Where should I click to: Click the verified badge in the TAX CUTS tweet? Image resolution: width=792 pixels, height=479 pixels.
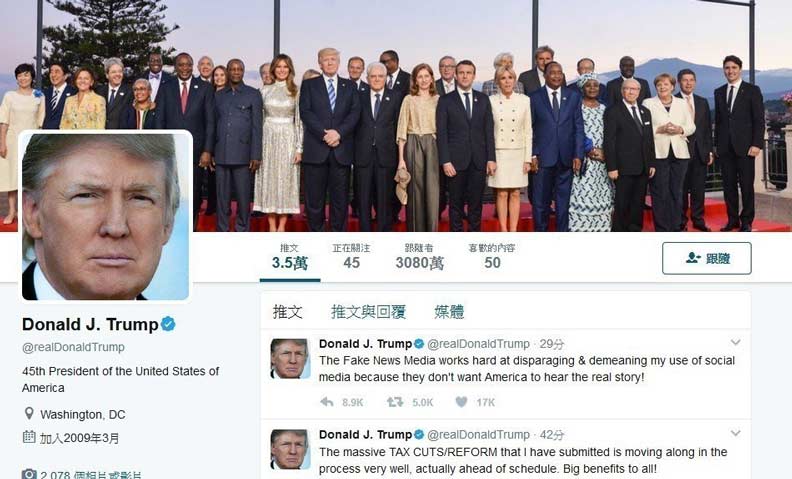click(x=419, y=435)
